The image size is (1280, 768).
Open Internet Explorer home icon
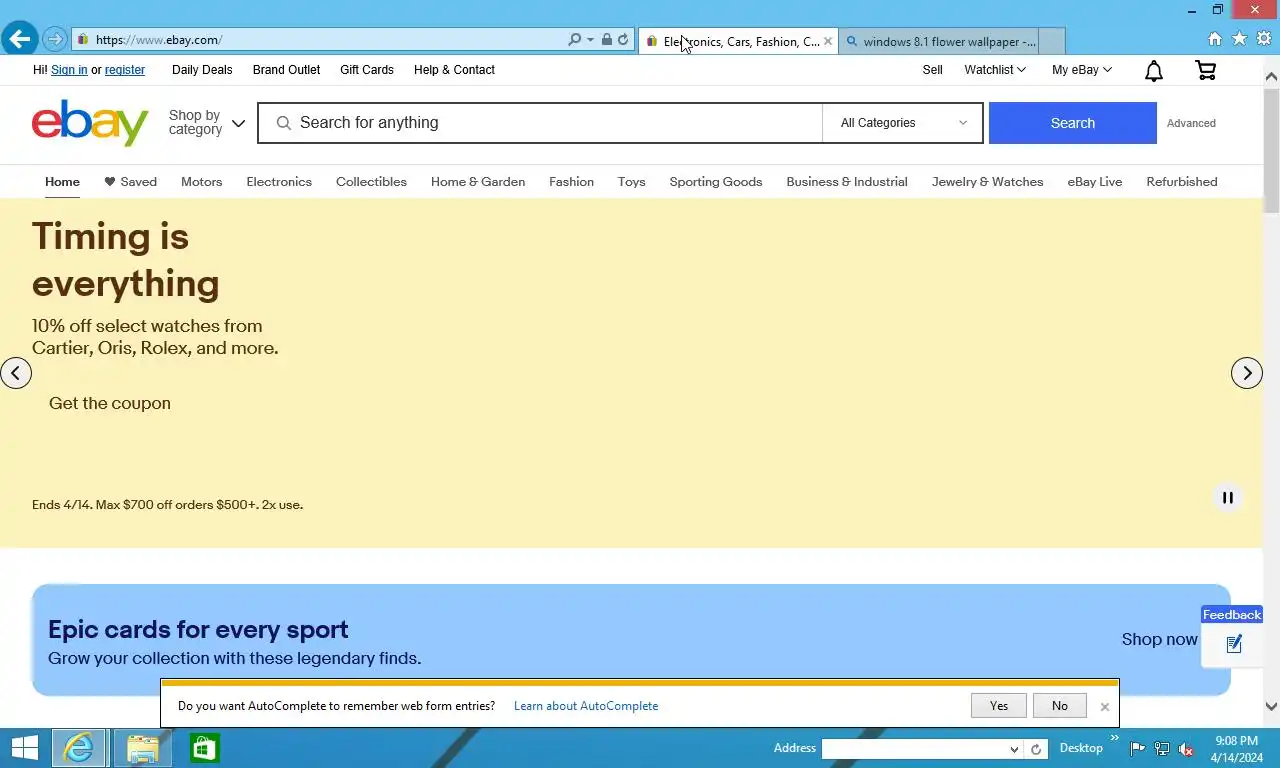[x=1215, y=39]
